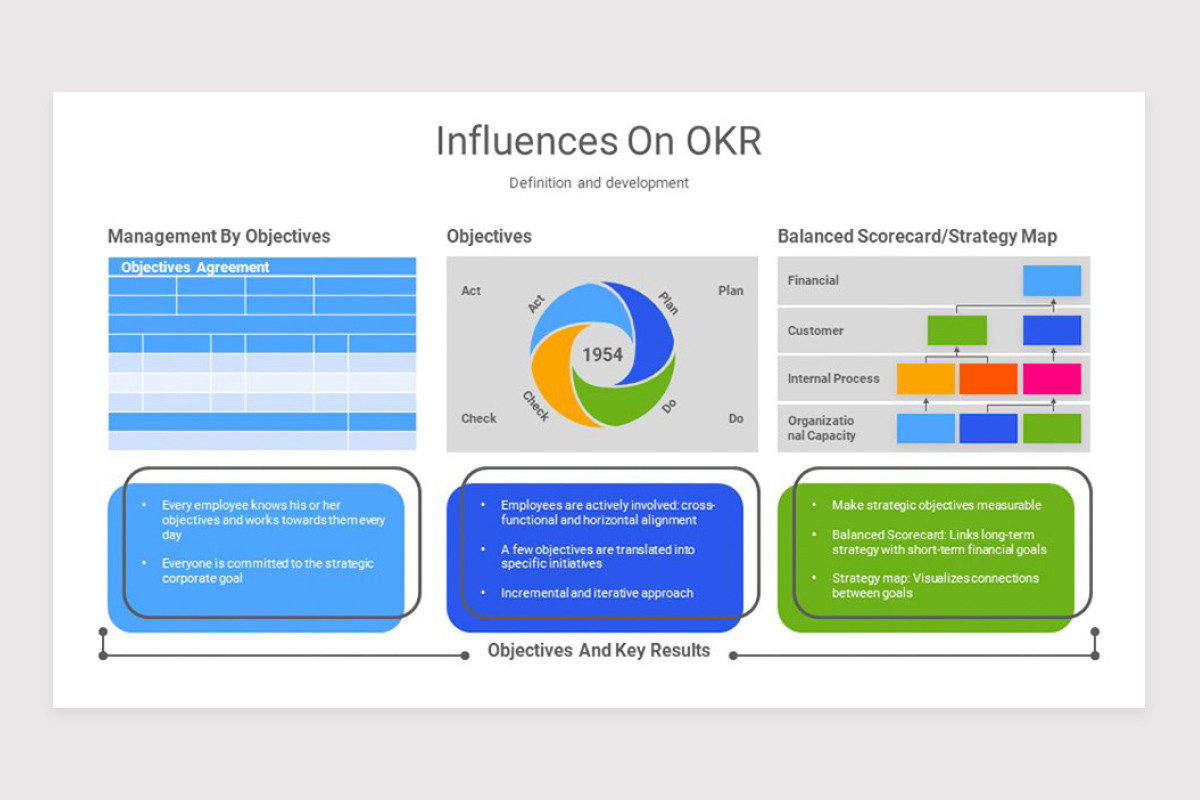Select the 'Definition and development' subtitle

click(598, 183)
